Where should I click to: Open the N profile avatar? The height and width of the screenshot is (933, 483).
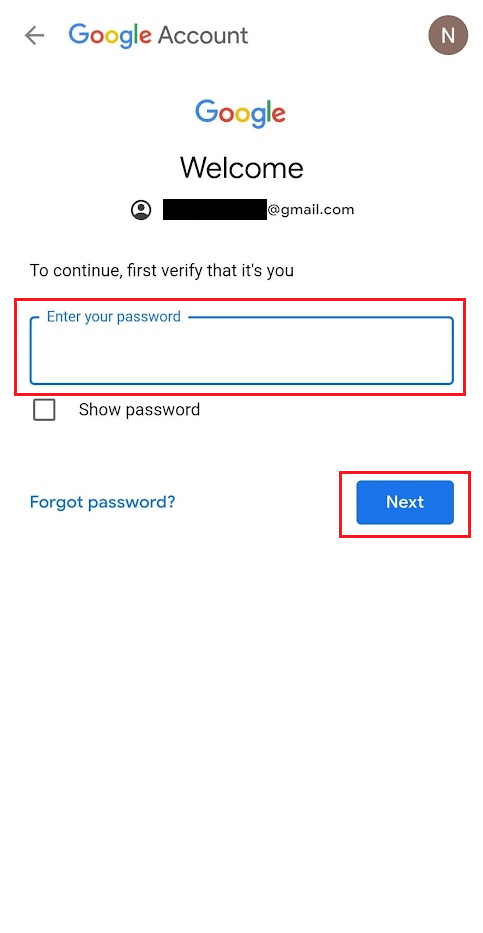coord(448,35)
